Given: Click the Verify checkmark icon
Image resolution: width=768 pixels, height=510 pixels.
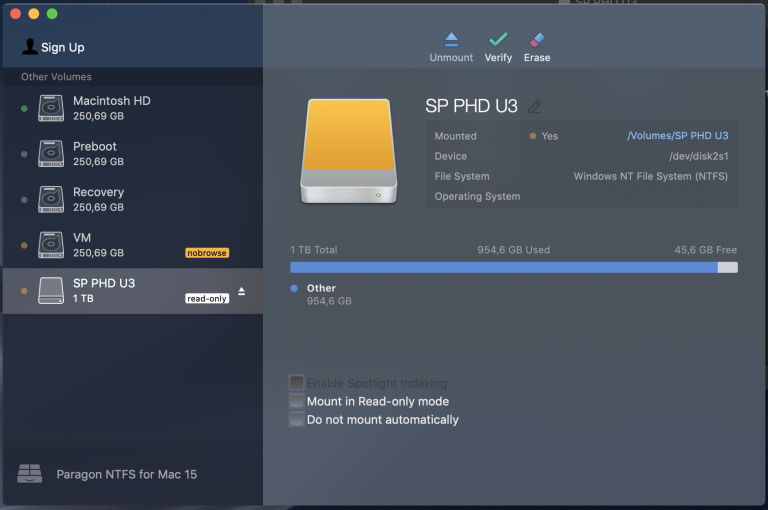Looking at the screenshot, I should pos(498,39).
